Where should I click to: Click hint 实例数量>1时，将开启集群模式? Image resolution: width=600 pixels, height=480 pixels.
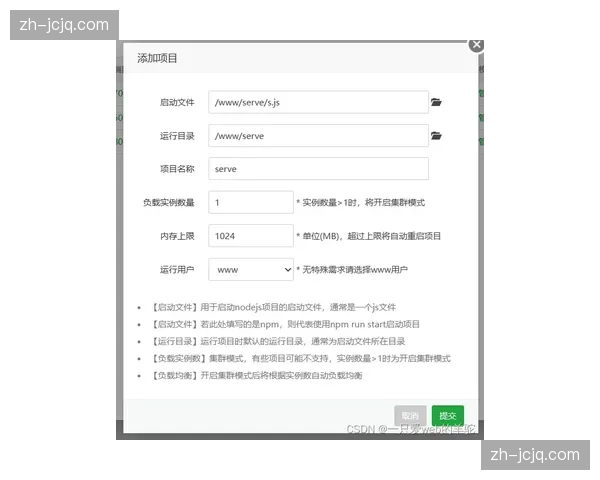360,202
